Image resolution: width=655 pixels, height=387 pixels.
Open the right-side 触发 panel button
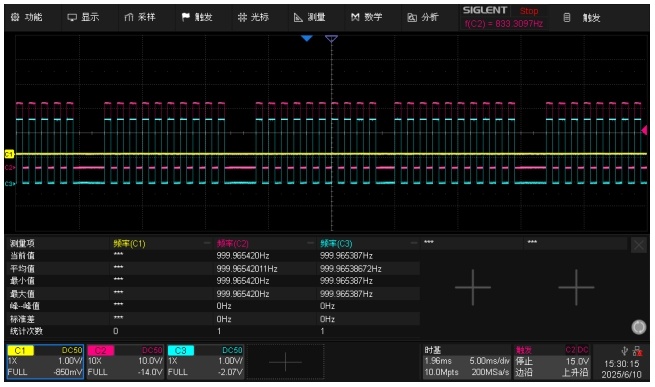pos(591,18)
